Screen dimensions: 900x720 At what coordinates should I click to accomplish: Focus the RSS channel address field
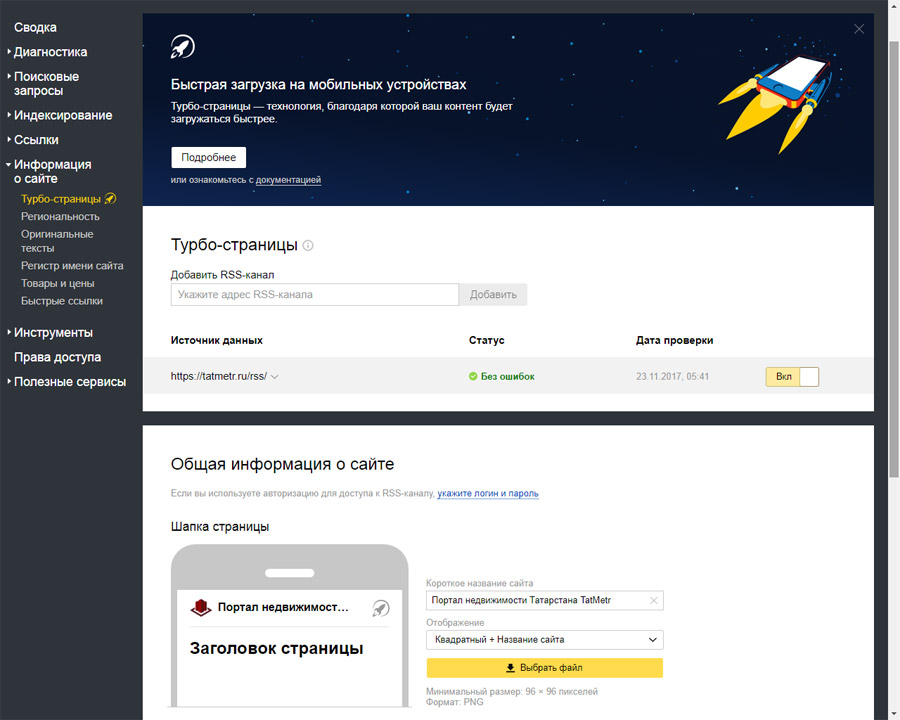pos(315,295)
